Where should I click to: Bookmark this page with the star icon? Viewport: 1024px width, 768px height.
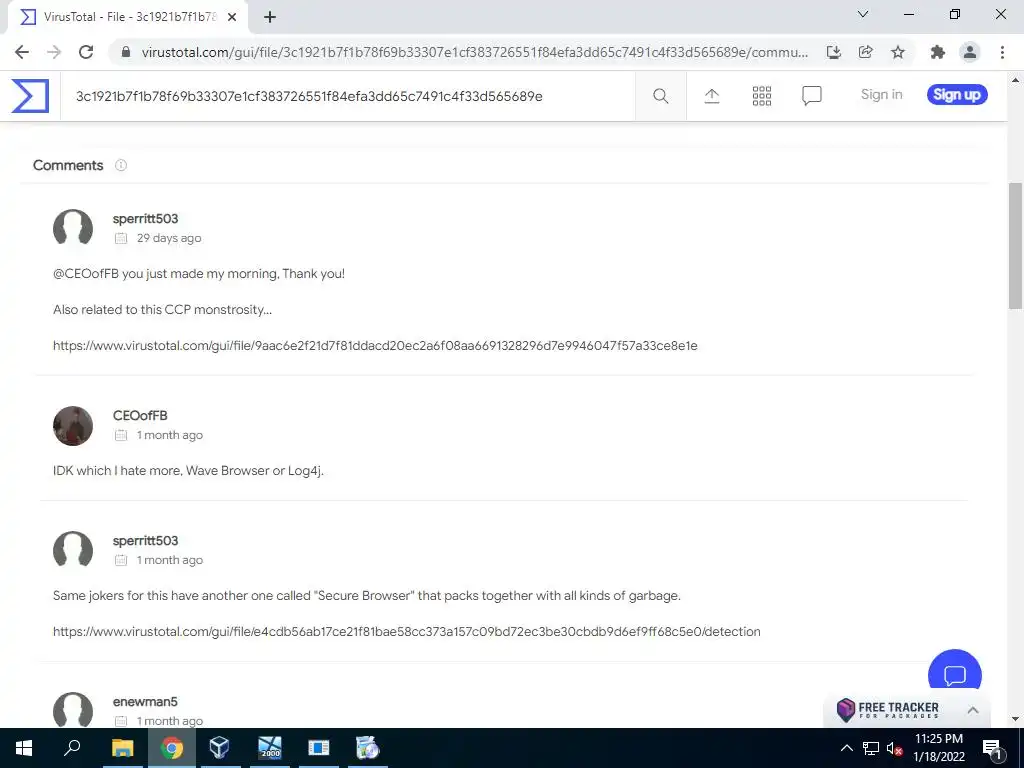898,52
